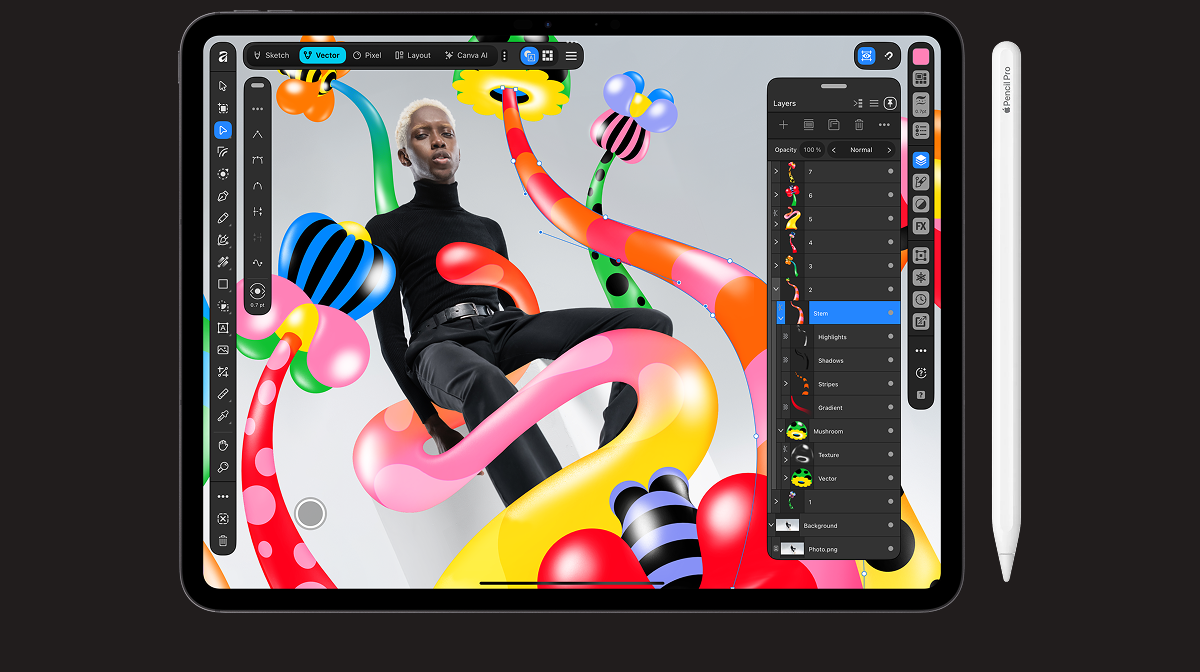The image size is (1200, 672).
Task: Switch to the Pixel studio tab
Action: (367, 56)
